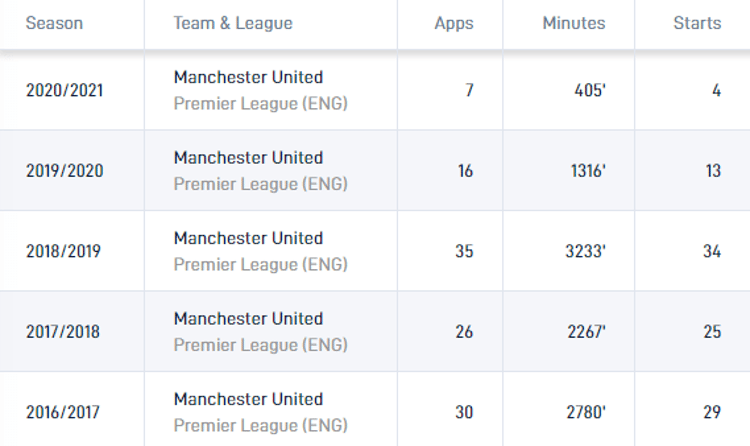Click Premier League (ENG) for season 2020/2021
The width and height of the screenshot is (750, 446).
tap(260, 103)
